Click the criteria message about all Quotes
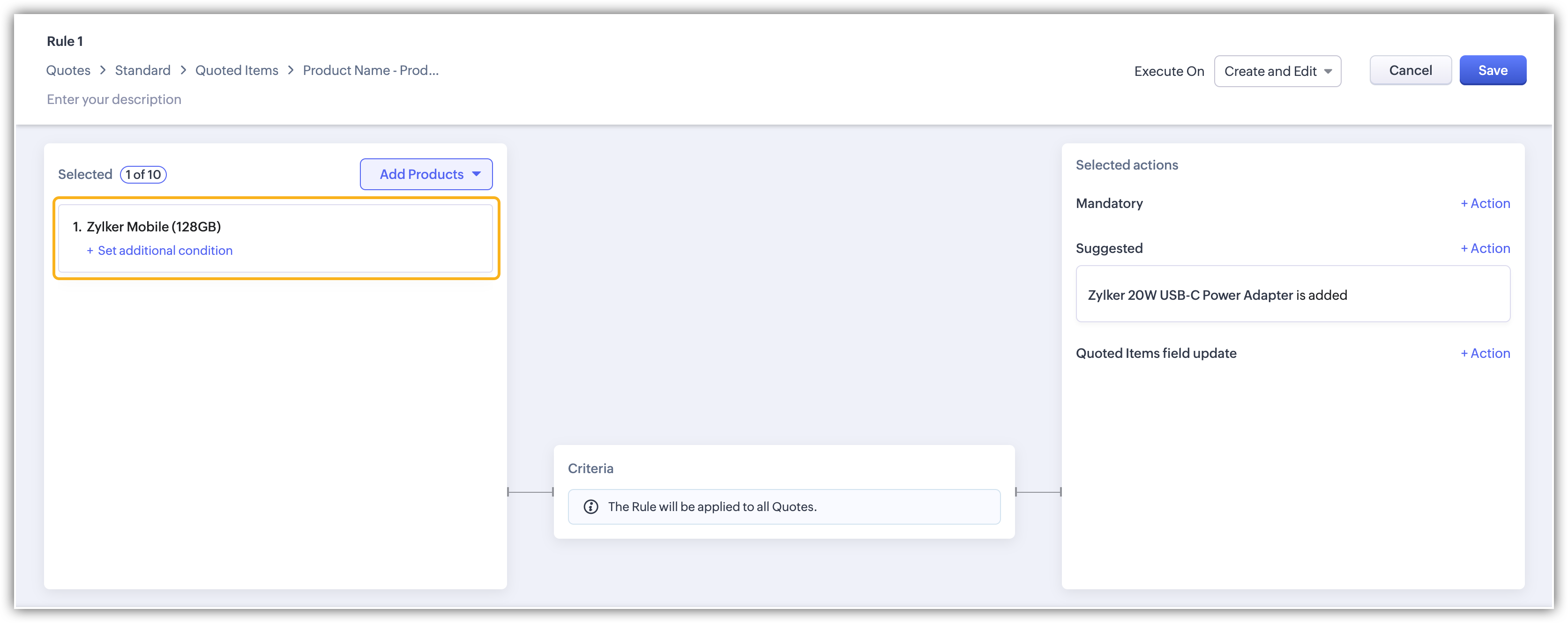This screenshot has width=1568, height=623. [x=711, y=507]
